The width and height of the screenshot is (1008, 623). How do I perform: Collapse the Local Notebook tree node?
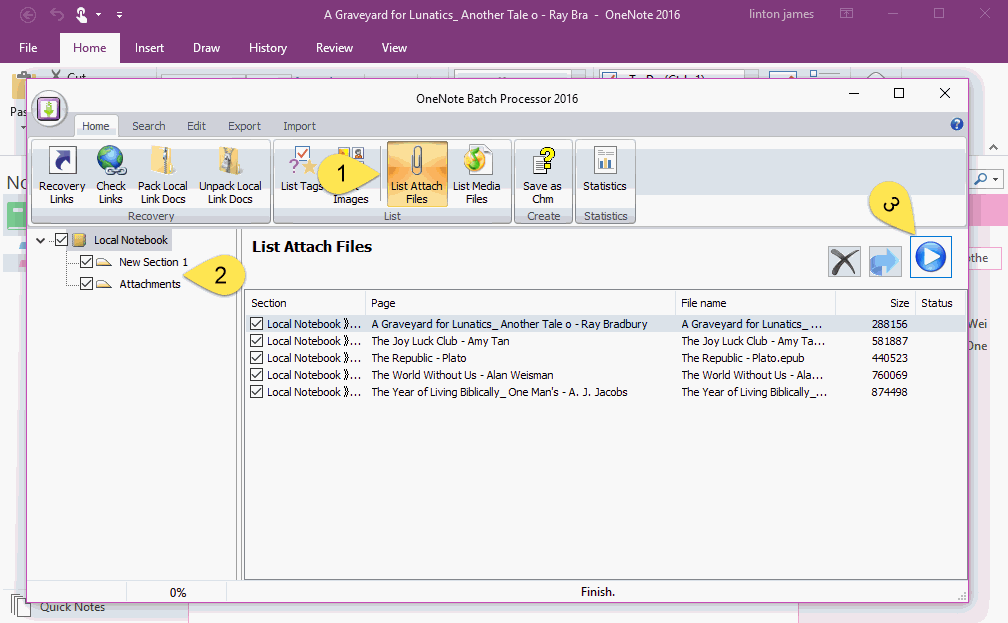coord(40,240)
